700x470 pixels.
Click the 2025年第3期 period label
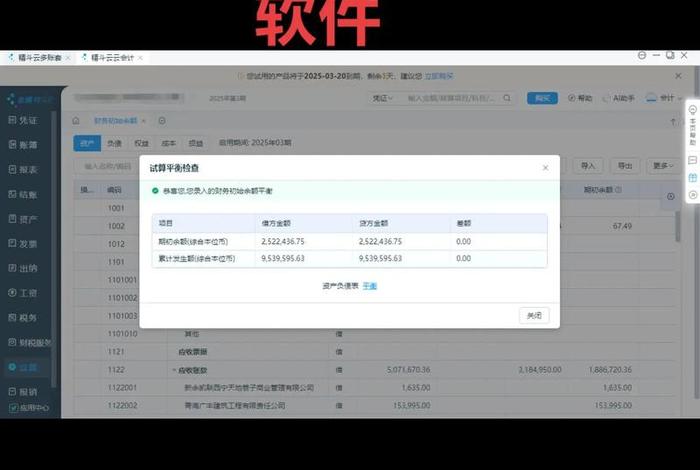[x=228, y=98]
